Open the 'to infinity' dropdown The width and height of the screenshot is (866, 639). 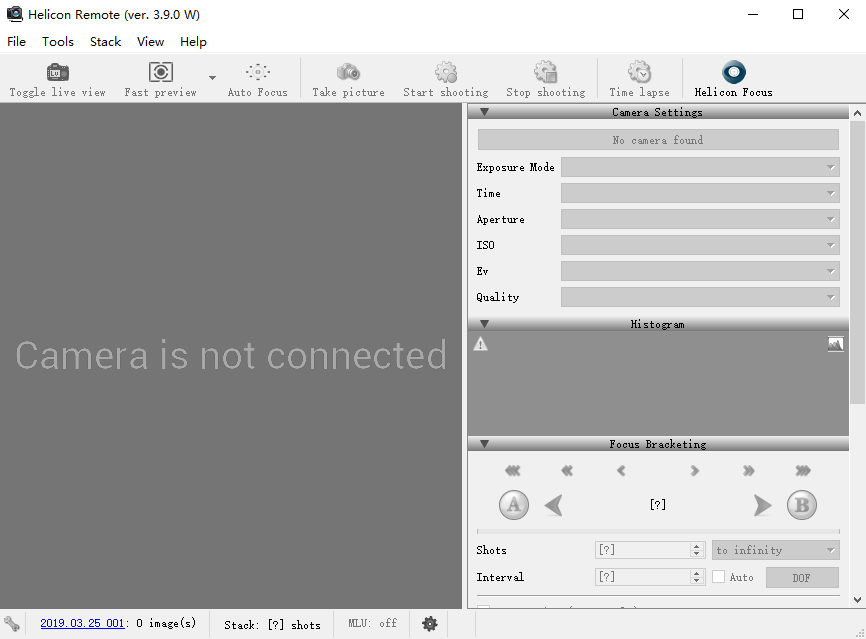[775, 550]
